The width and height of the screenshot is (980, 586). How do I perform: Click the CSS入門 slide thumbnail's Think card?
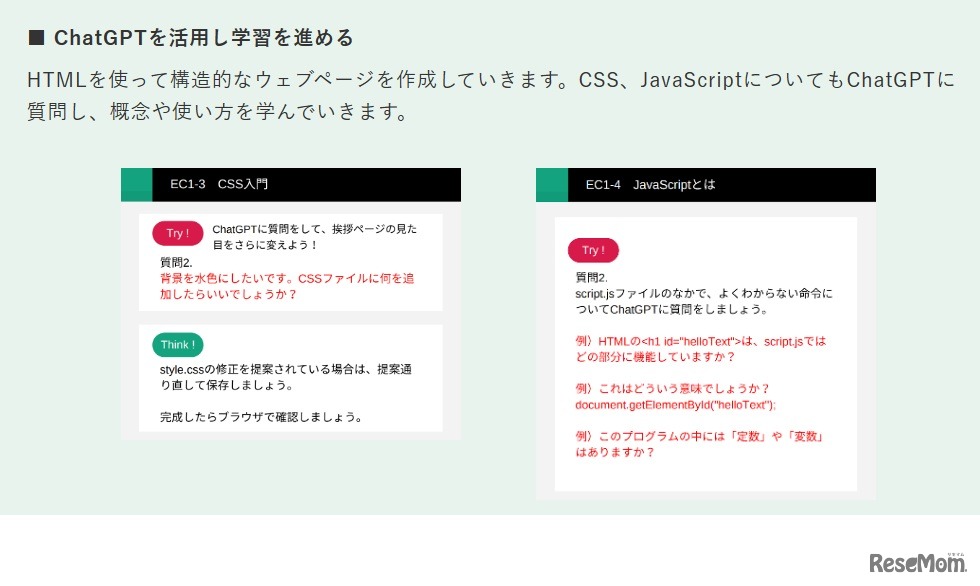pos(291,378)
